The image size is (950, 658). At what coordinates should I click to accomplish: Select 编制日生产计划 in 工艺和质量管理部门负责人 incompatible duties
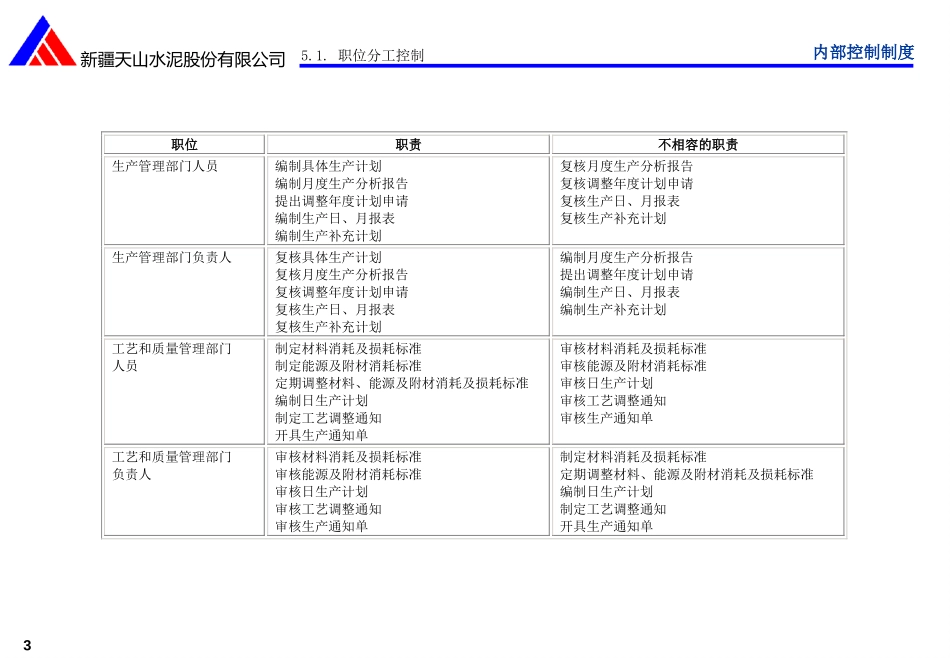tap(606, 491)
